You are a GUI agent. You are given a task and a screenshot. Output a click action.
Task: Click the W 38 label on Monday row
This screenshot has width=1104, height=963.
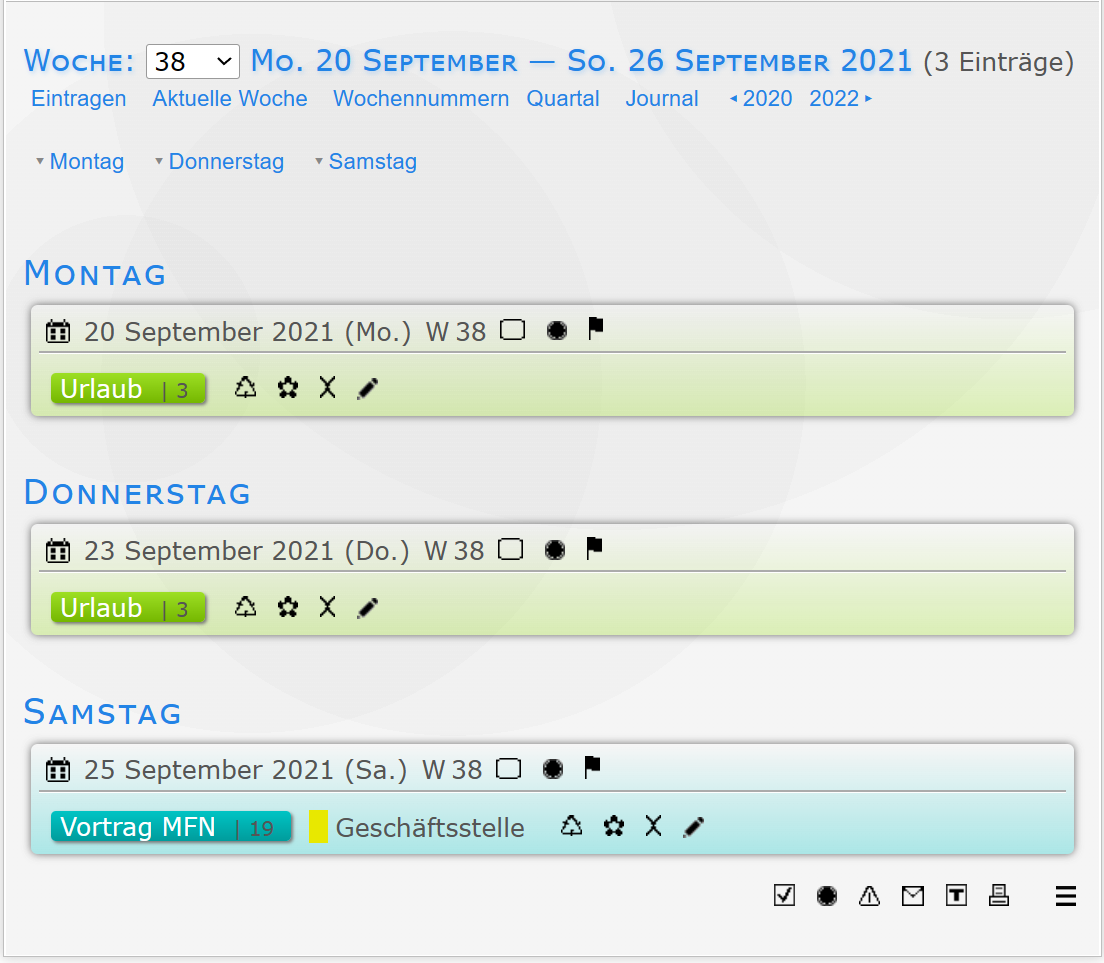point(456,332)
